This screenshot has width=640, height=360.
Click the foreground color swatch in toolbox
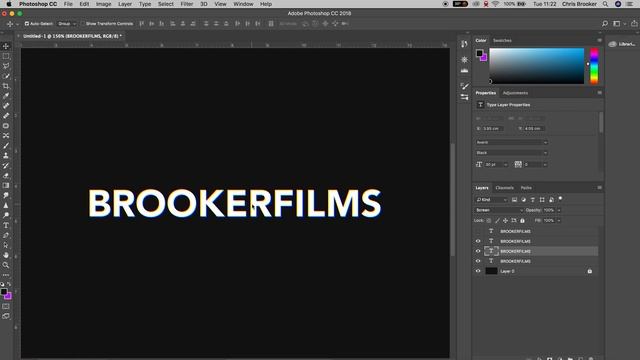pos(4,291)
